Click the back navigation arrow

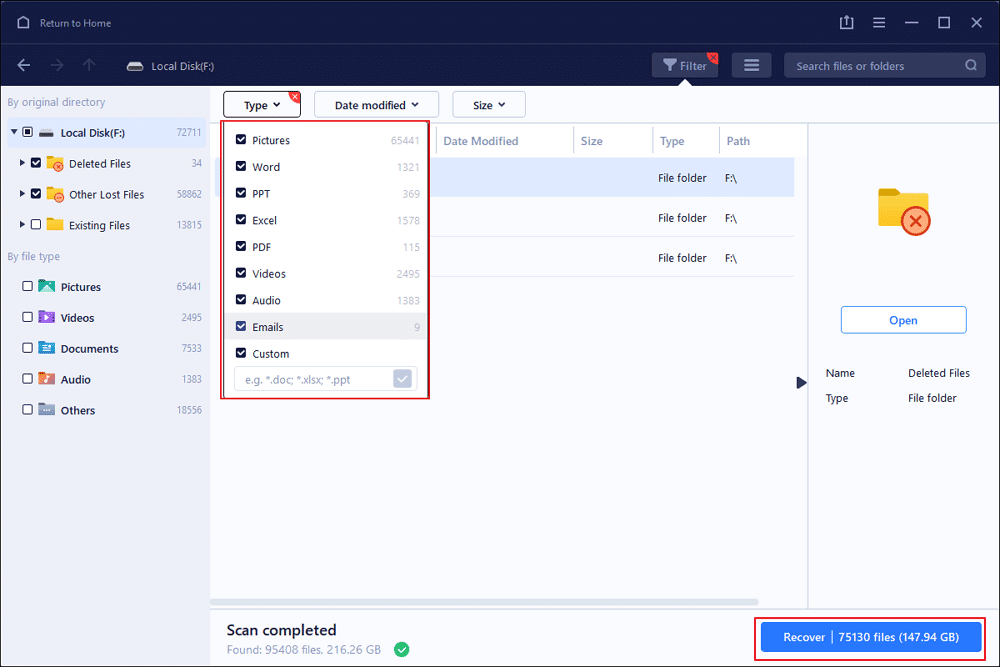pyautogui.click(x=23, y=65)
